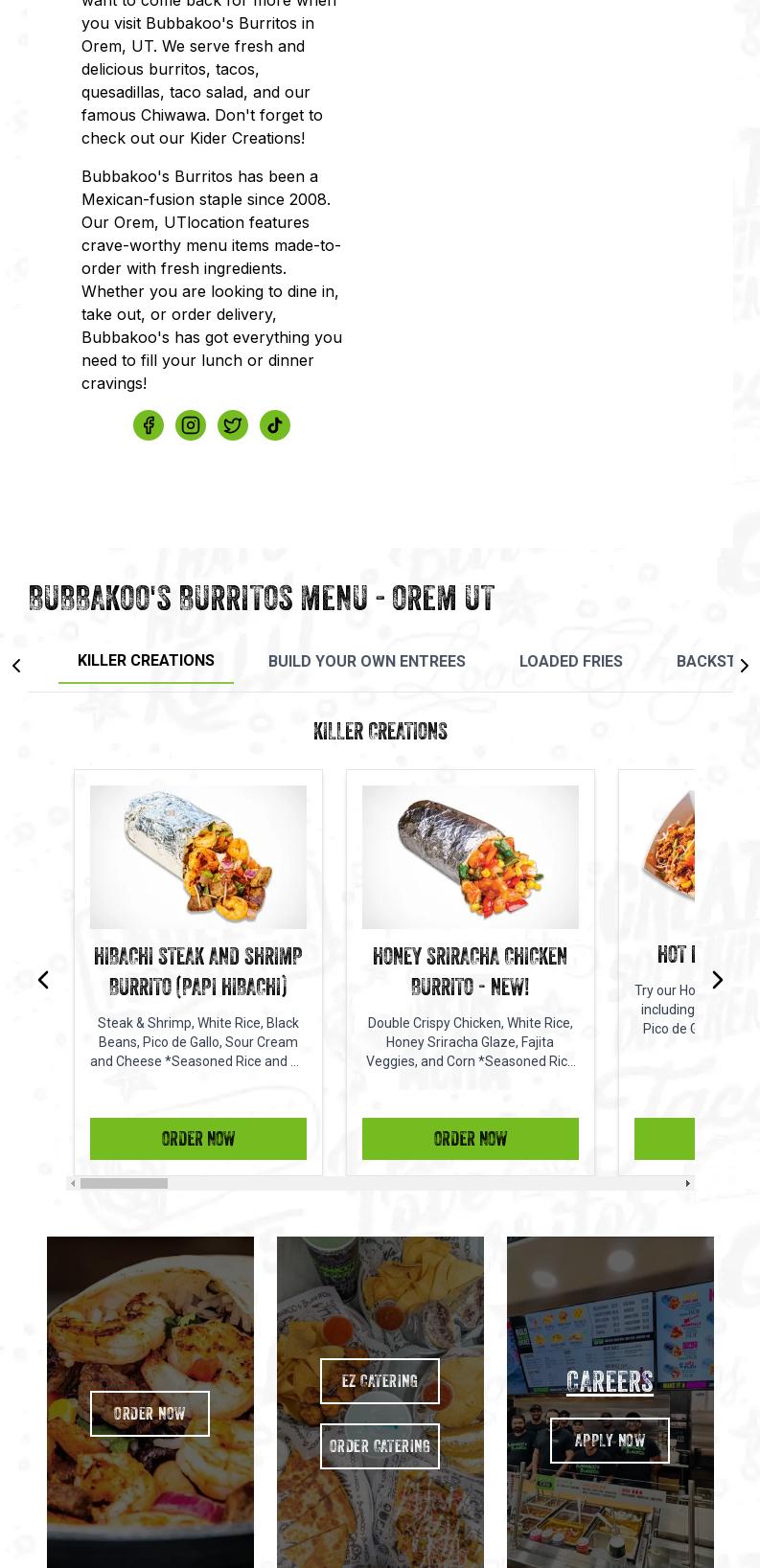Open the TikTok social icon
Viewport: 760px width, 1568px height.
pos(275,425)
